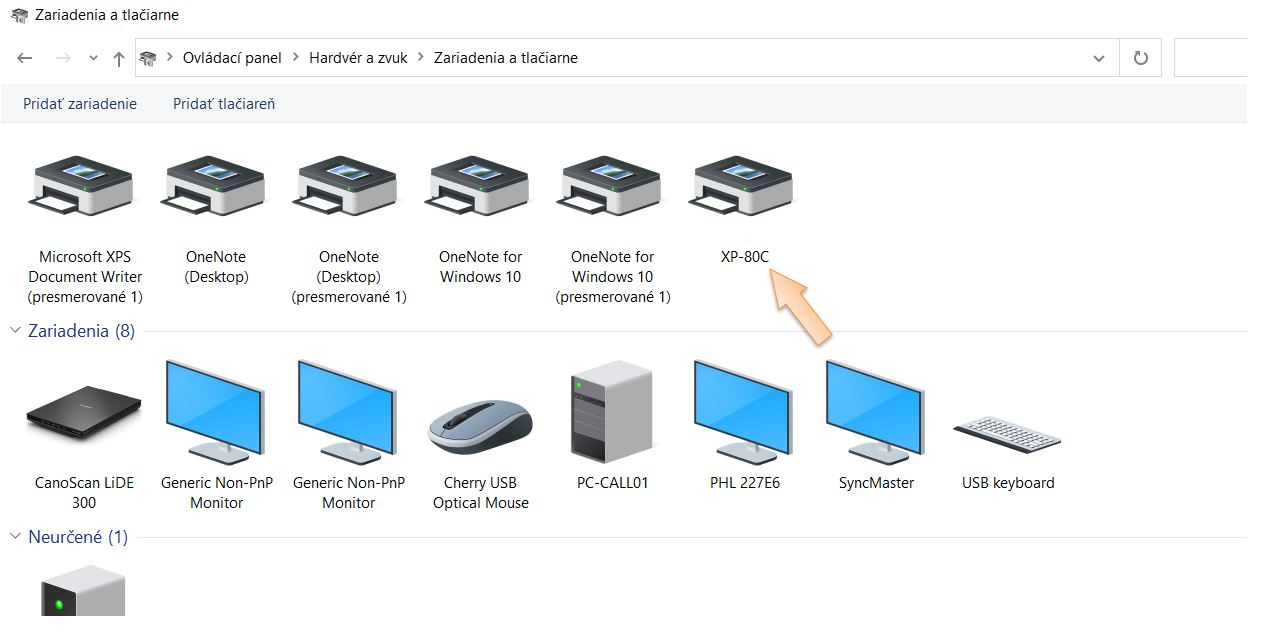
Task: Collapse the Zariadenia (8) group
Action: coord(15,331)
